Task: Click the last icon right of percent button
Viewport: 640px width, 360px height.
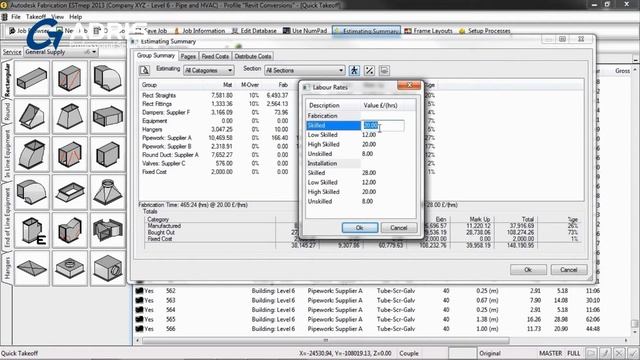Action: pyautogui.click(x=384, y=70)
